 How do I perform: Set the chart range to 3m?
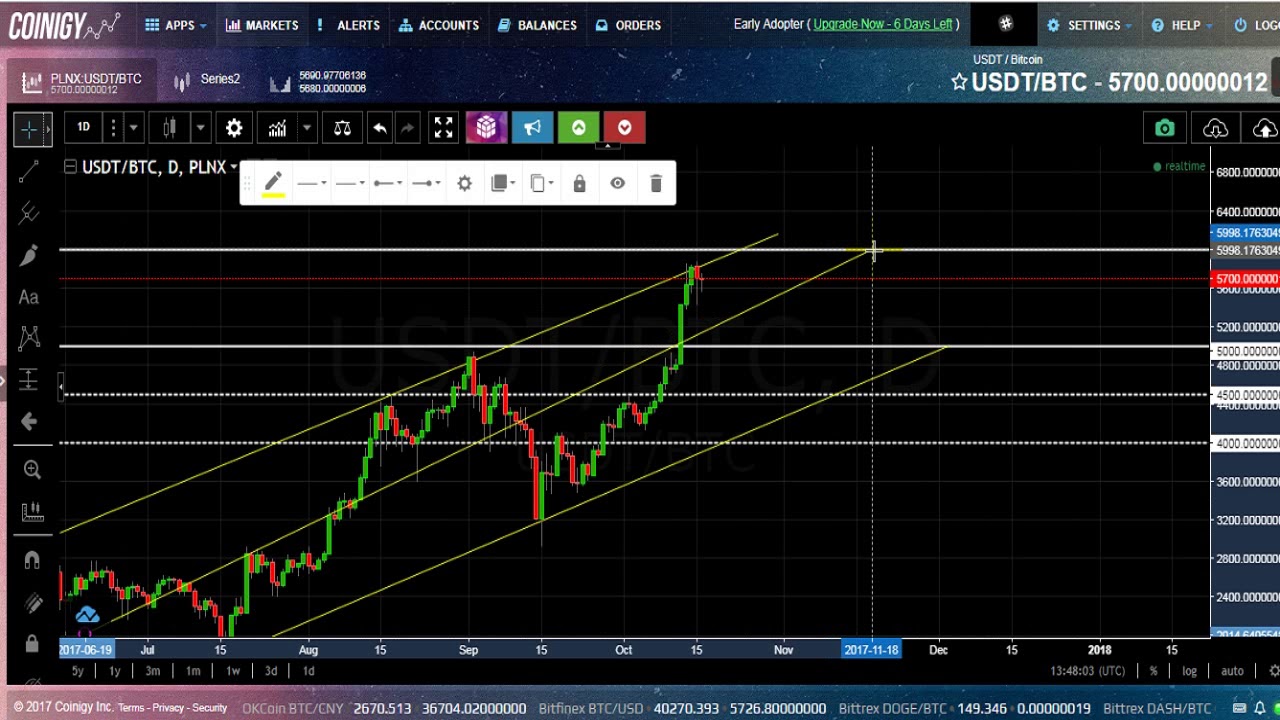click(152, 671)
